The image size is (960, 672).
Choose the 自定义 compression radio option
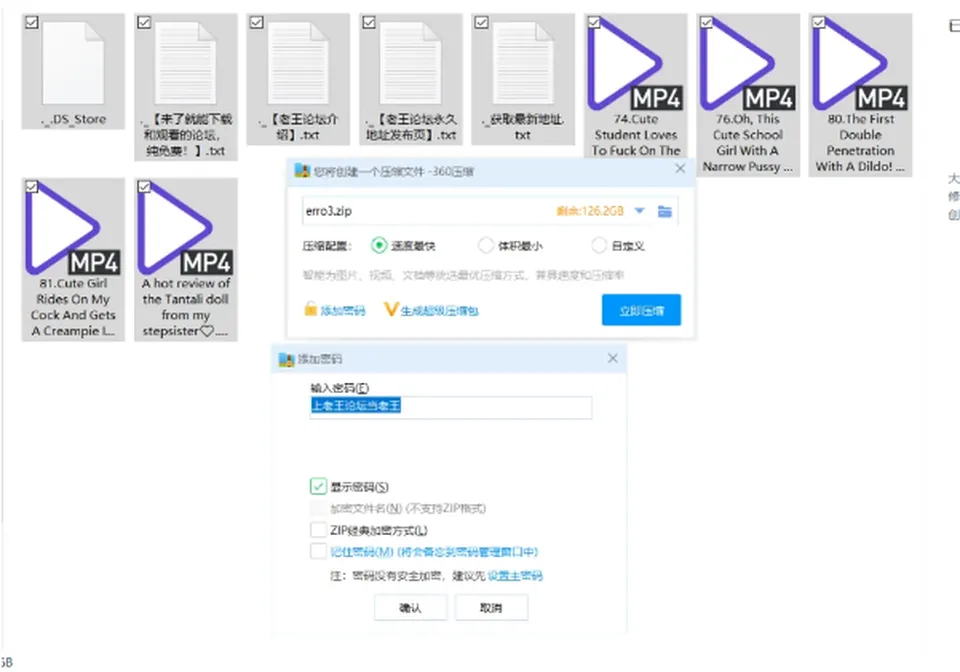click(599, 245)
